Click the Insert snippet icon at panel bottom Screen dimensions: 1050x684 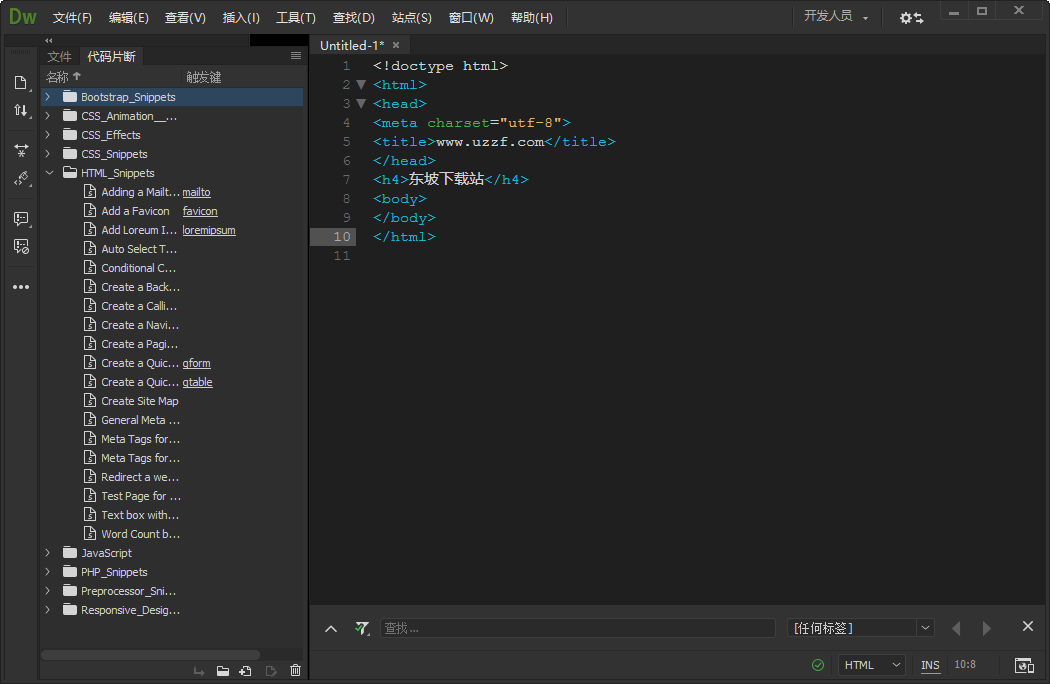point(199,671)
